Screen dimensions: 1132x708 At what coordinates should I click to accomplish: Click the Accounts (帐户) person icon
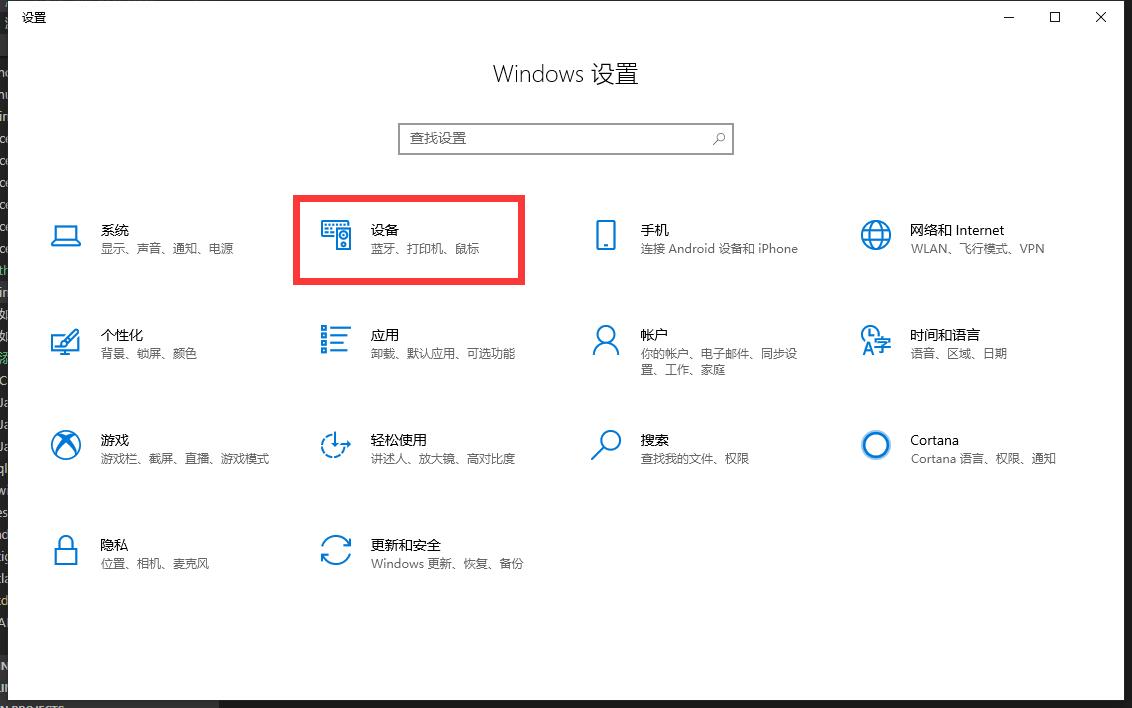(x=605, y=341)
